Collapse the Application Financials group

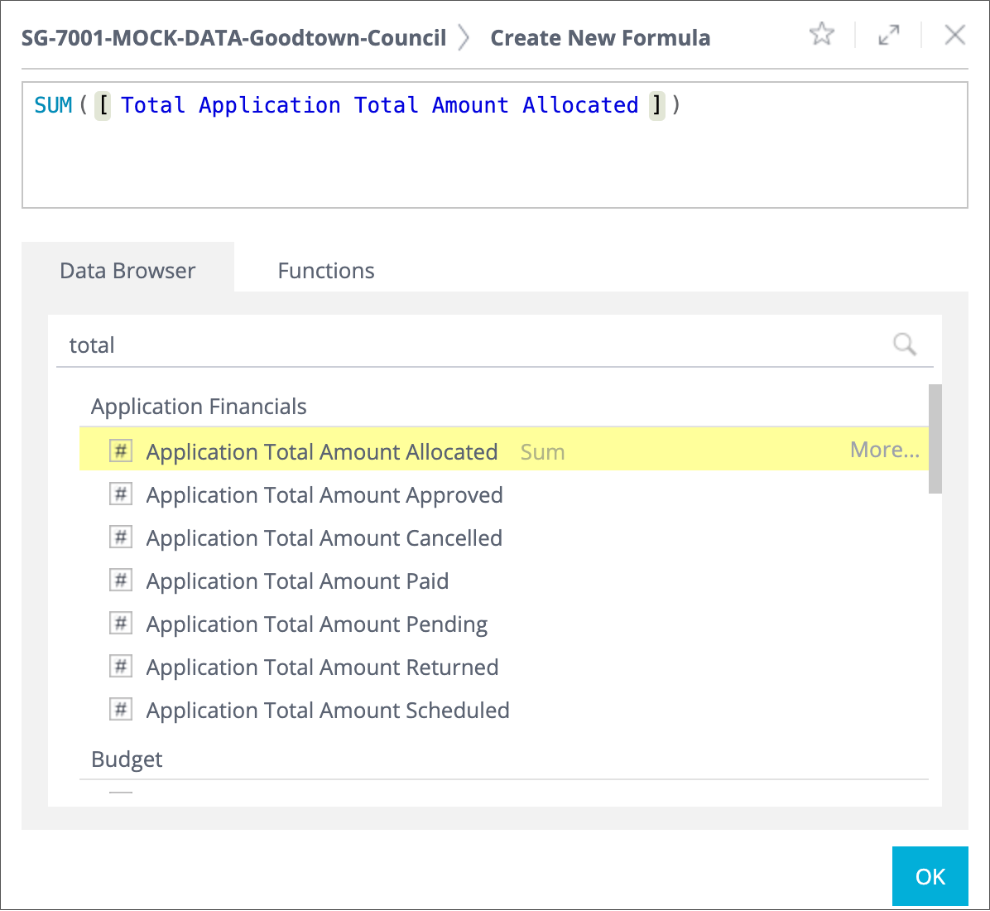[x=198, y=406]
